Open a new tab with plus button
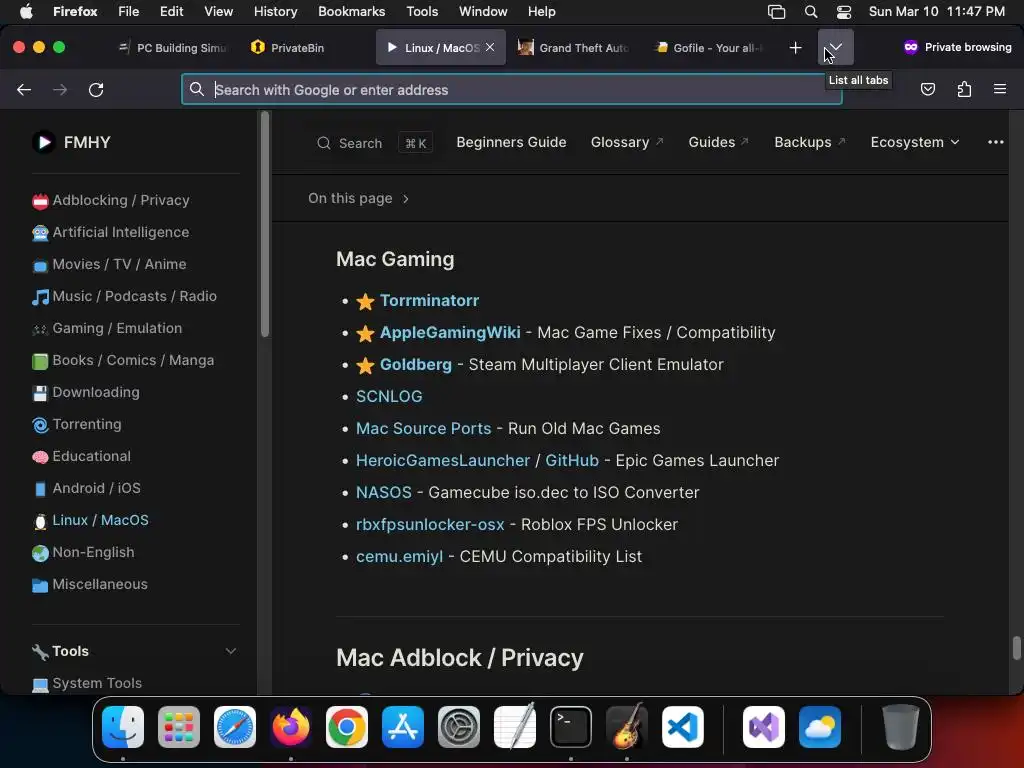 [x=795, y=48]
